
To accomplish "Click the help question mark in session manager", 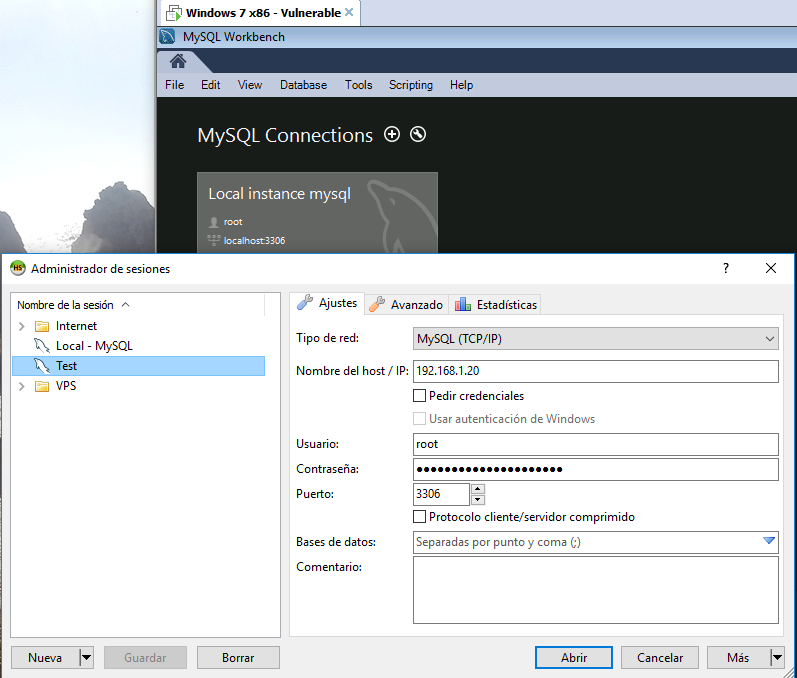I will pos(726,268).
